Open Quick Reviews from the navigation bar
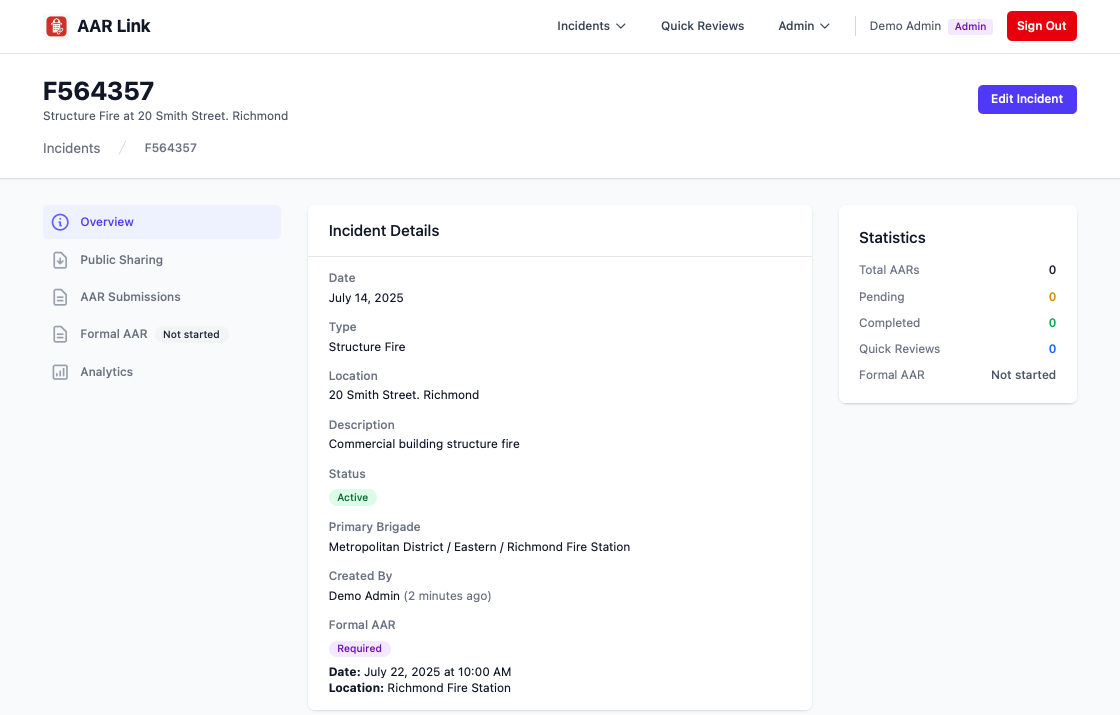The height and width of the screenshot is (715, 1120). tap(702, 26)
